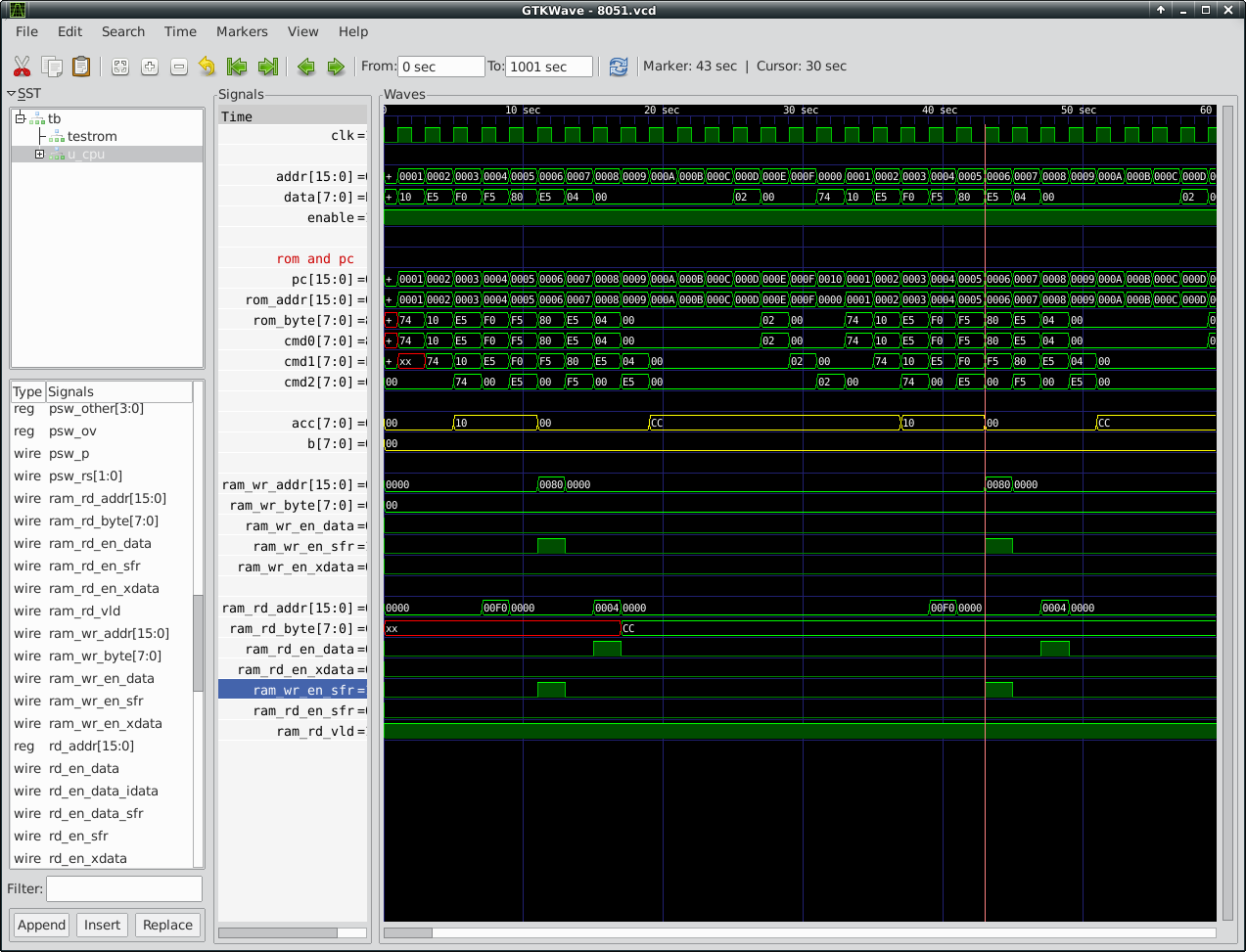Image resolution: width=1246 pixels, height=952 pixels.
Task: Click the Undo Zoom yellow arrow
Action: [x=207, y=67]
